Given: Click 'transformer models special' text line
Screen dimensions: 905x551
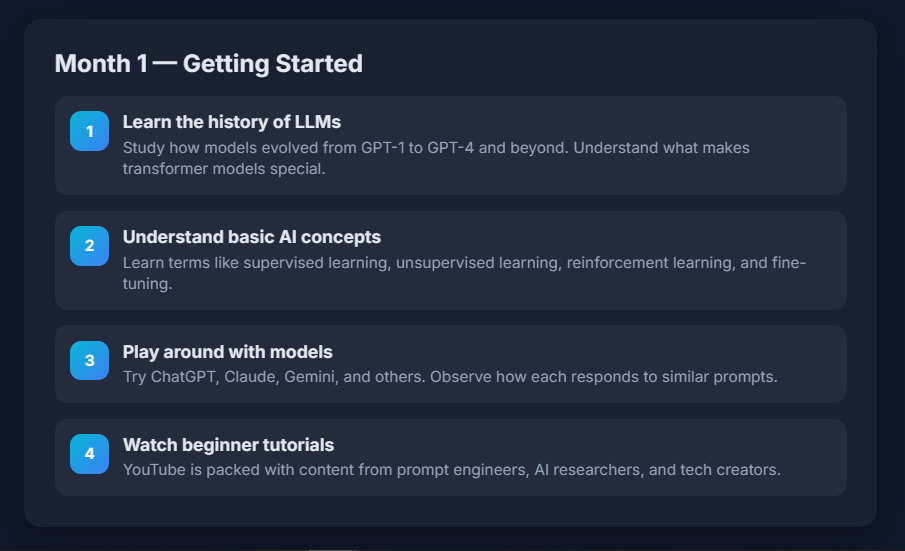Looking at the screenshot, I should click(224, 169).
